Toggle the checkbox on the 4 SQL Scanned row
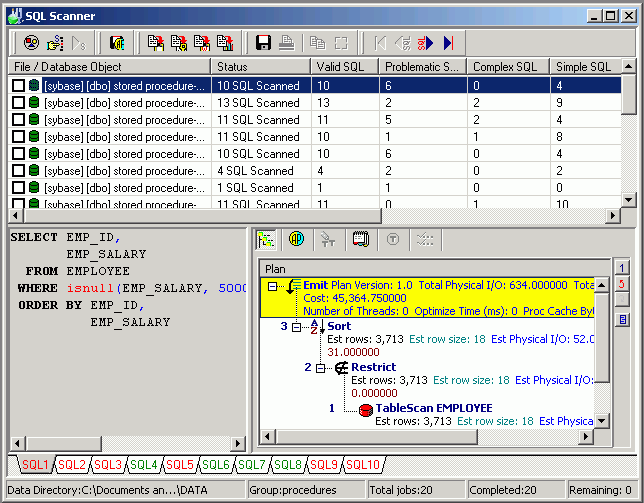The image size is (644, 503). (x=18, y=171)
